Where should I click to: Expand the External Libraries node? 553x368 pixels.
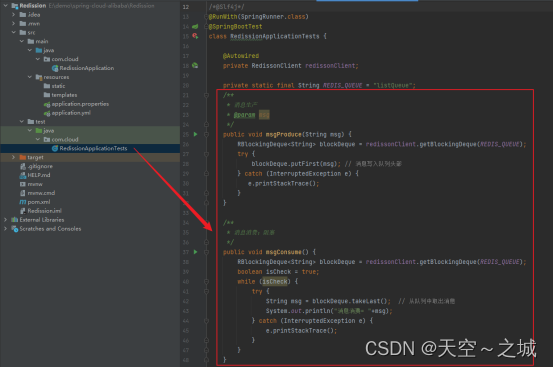point(6,220)
